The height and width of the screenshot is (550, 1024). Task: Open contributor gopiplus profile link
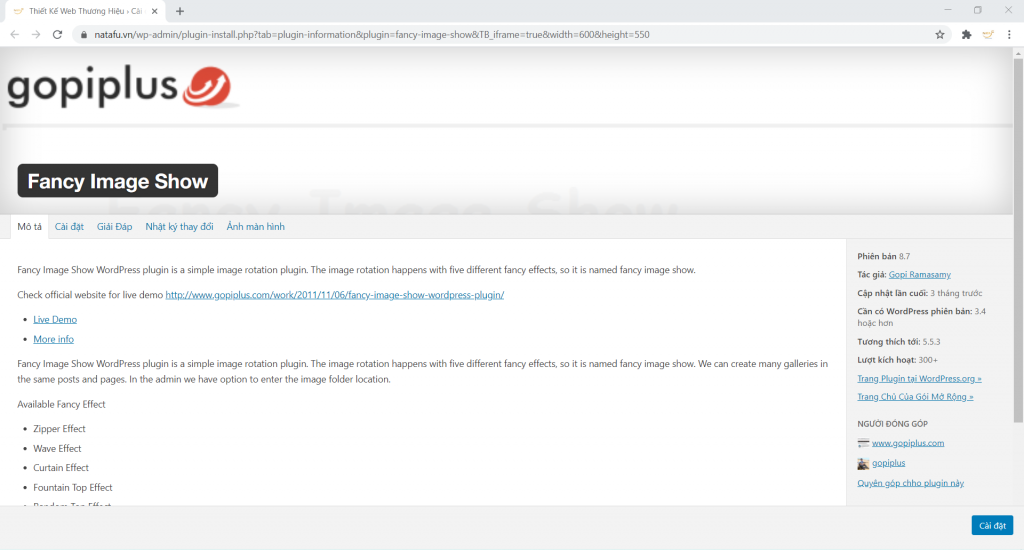888,462
